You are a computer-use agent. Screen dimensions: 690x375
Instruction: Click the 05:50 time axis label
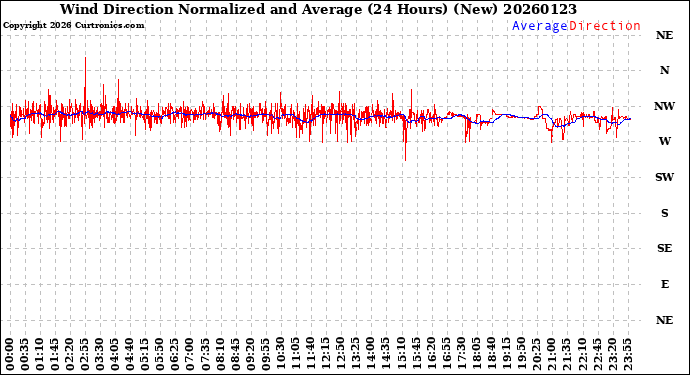pyautogui.click(x=161, y=354)
